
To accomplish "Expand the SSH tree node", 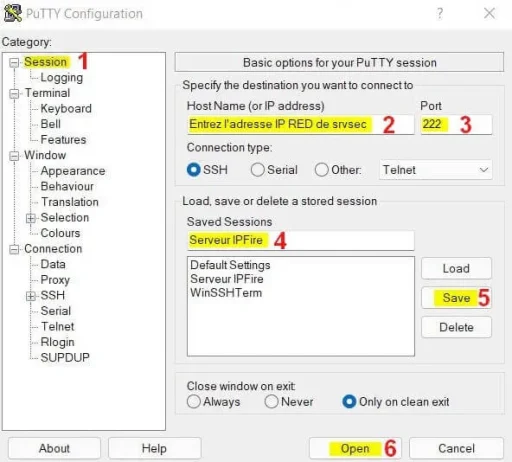I will pyautogui.click(x=31, y=296).
